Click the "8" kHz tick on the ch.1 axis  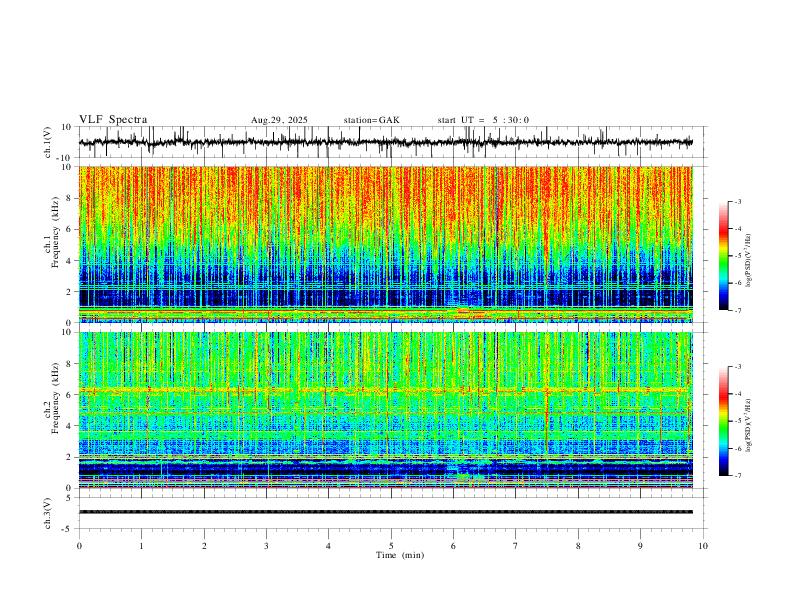(70, 198)
